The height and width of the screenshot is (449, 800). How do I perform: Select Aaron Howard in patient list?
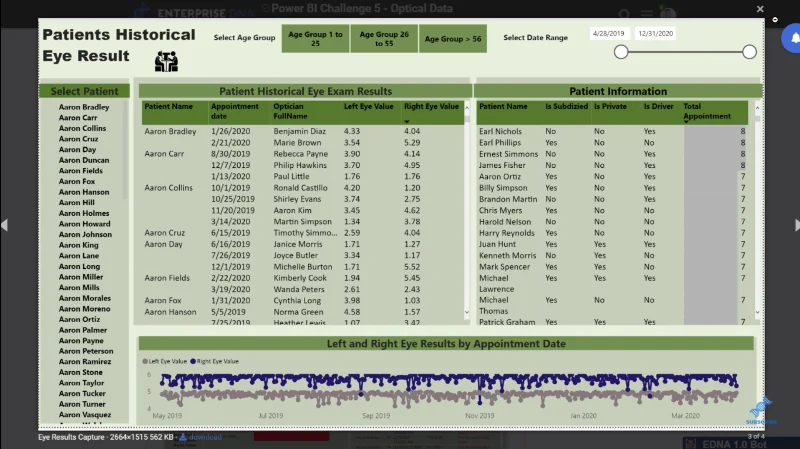[84, 224]
